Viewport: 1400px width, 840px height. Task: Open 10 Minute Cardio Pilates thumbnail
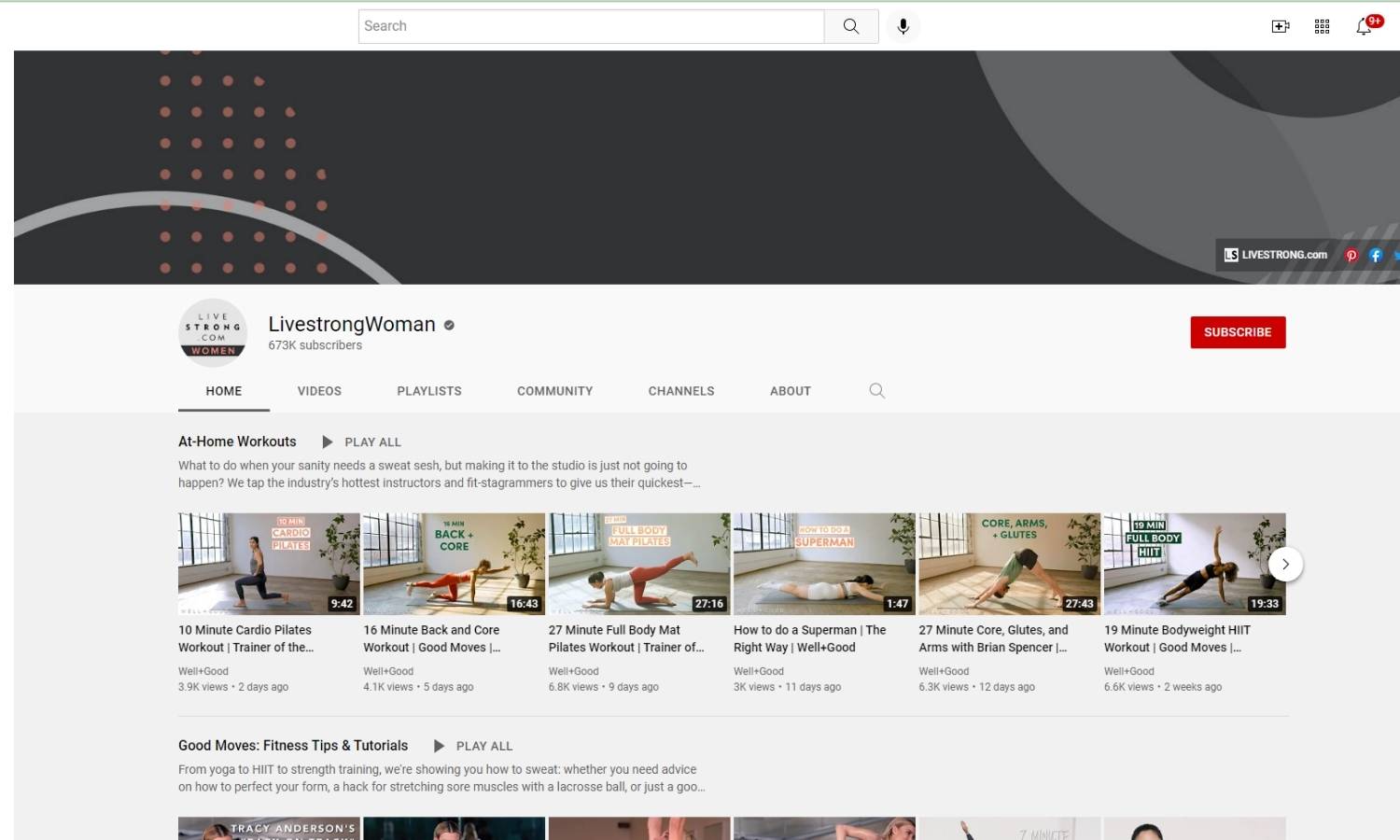[x=269, y=564]
